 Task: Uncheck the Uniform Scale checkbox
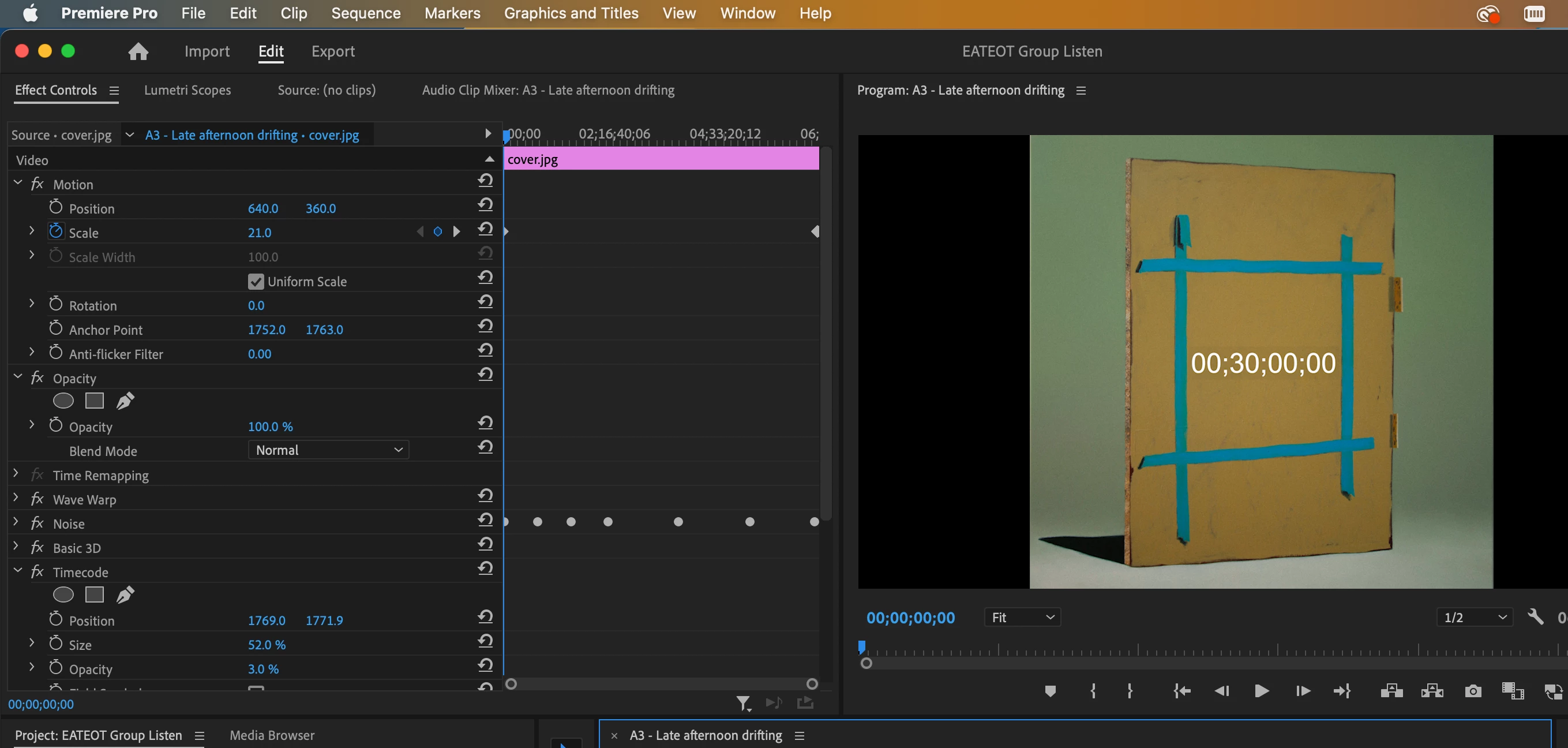point(256,282)
